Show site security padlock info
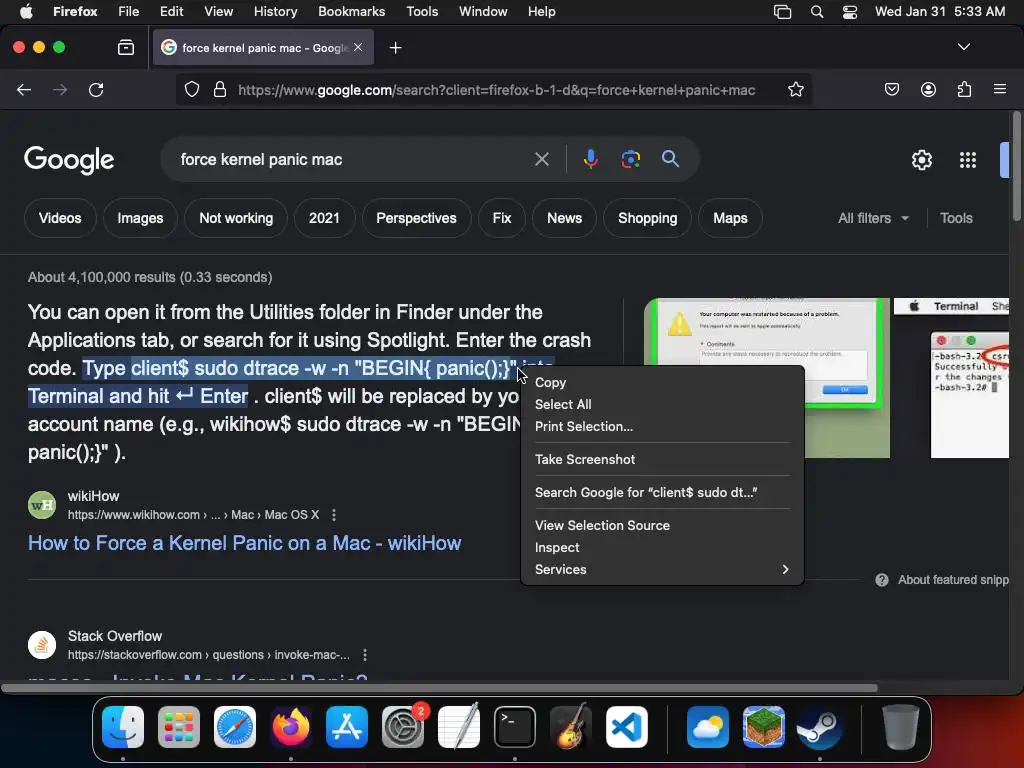Screen dimensions: 1024x768 220,89
